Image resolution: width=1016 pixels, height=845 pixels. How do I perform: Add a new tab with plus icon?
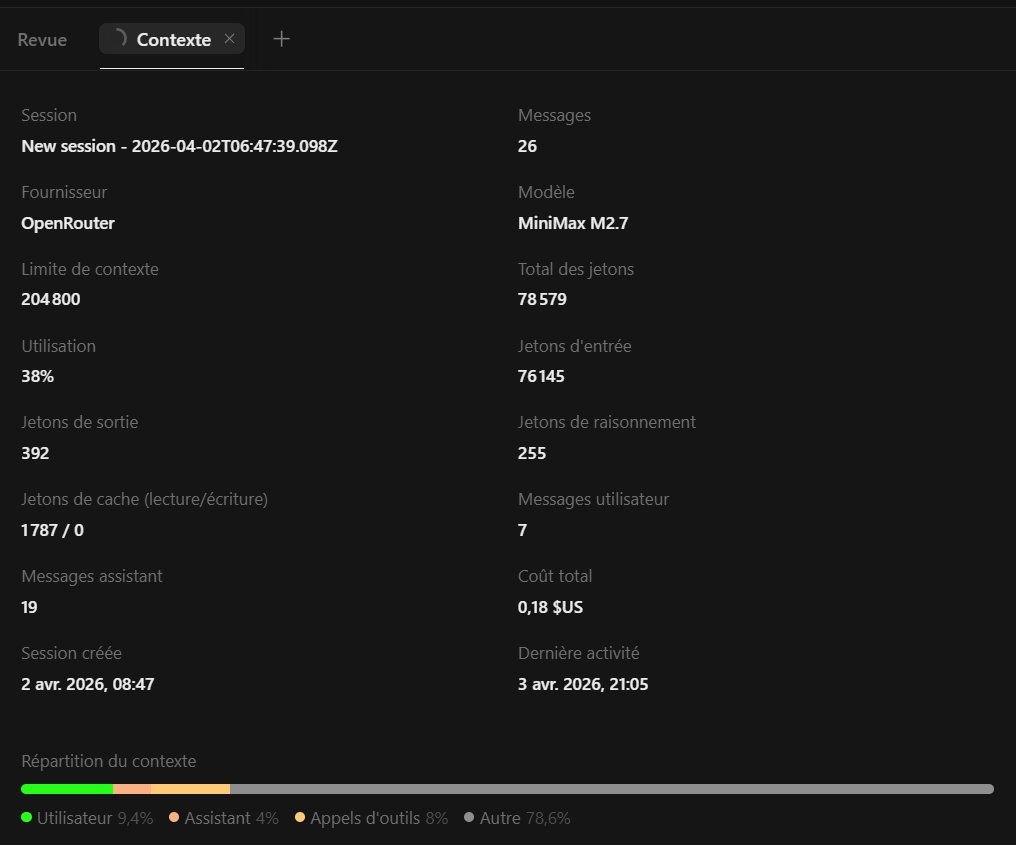click(281, 39)
